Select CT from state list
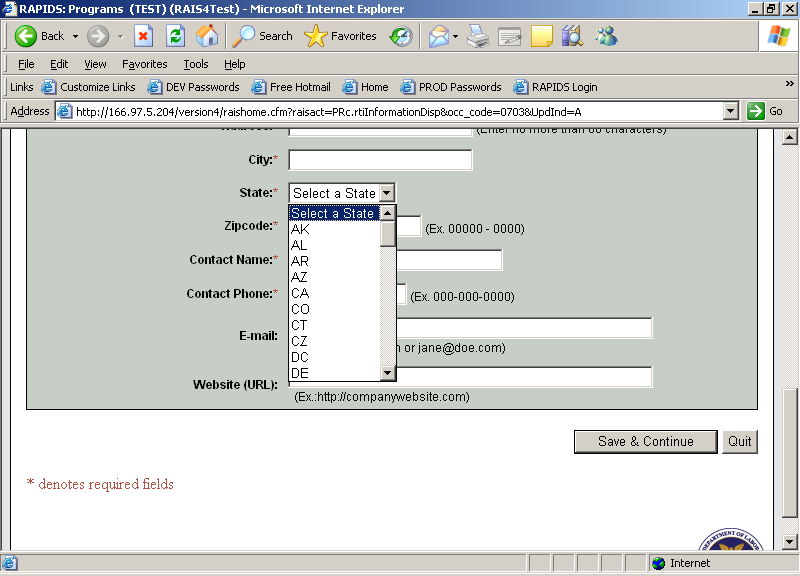This screenshot has width=800, height=576. 335,325
